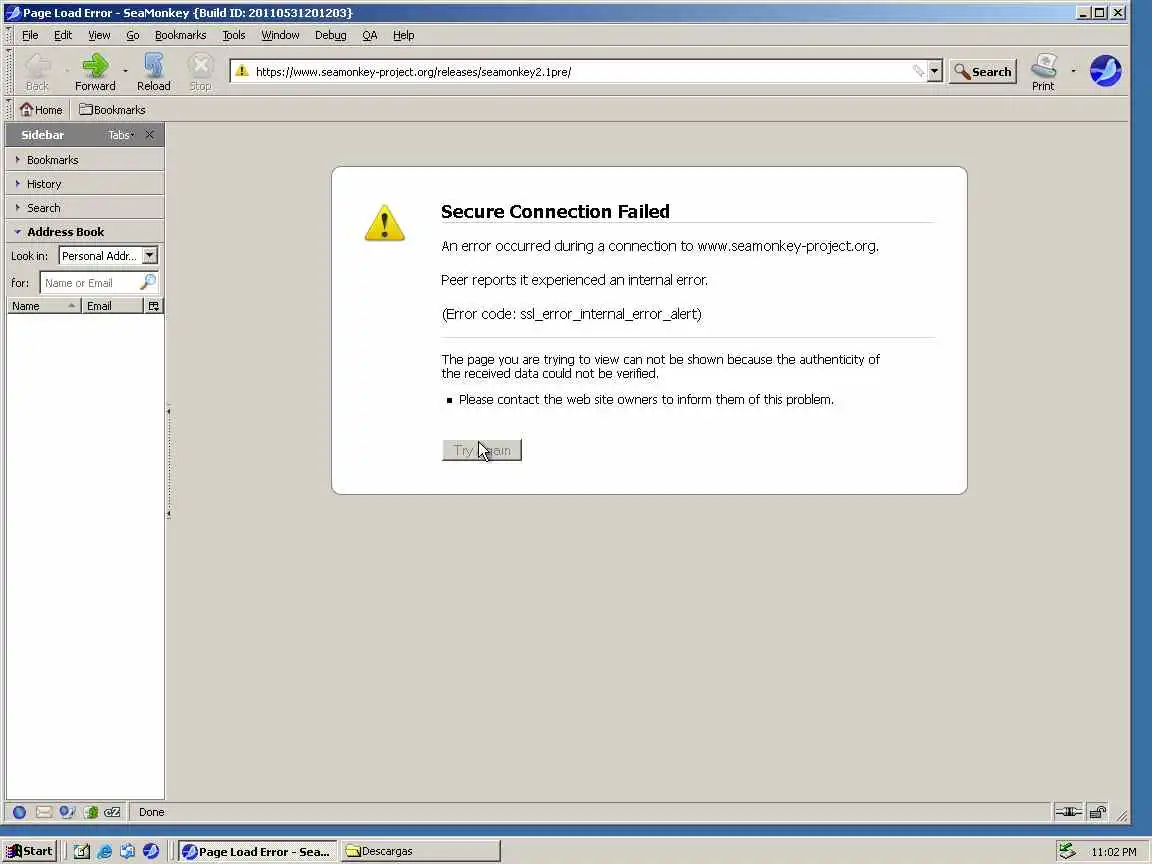Launch Outlook Express from quick launch
This screenshot has width=1152, height=864.
pos(128,852)
